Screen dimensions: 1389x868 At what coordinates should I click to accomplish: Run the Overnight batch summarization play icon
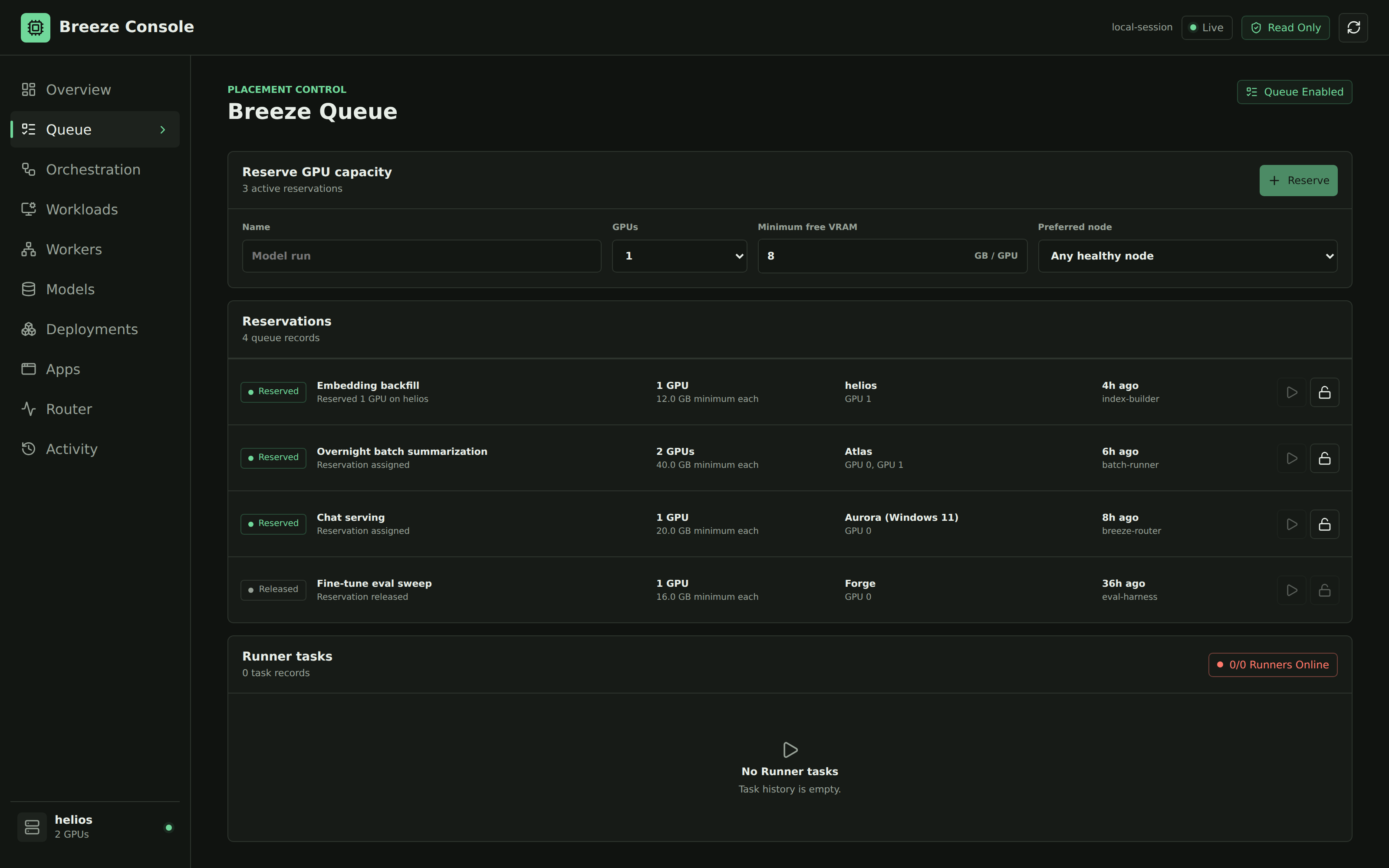(1291, 458)
